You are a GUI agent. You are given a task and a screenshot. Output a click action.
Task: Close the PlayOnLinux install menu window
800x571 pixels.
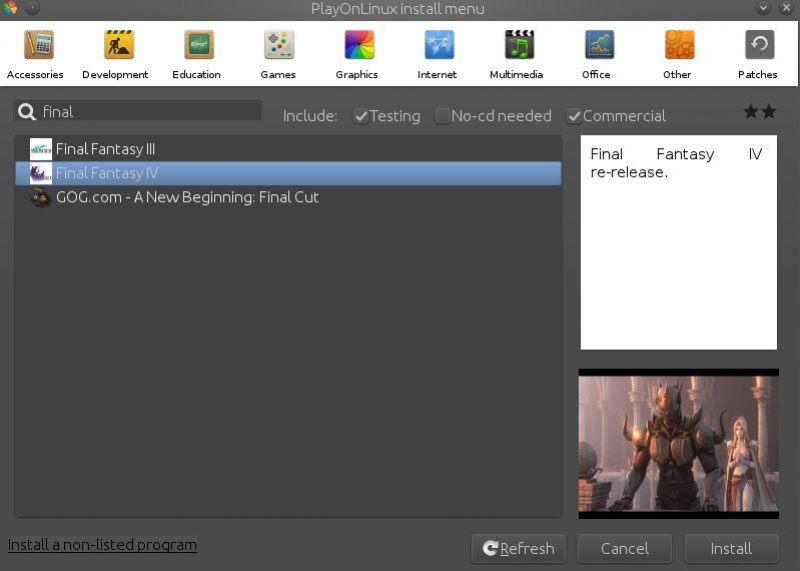click(787, 8)
